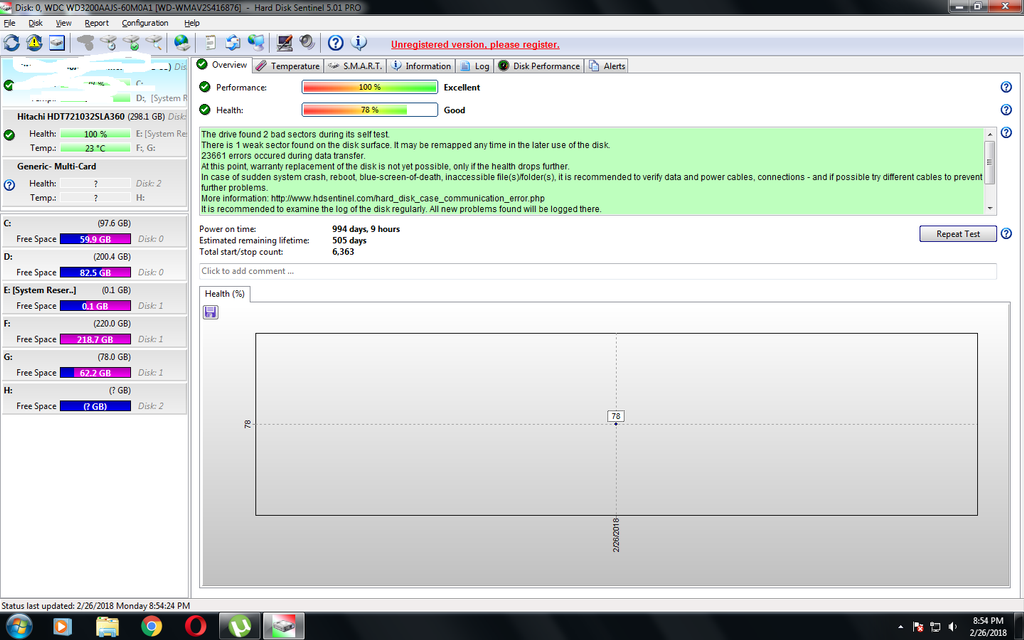Open the text report document icon
The width and height of the screenshot is (1024, 640).
[210, 43]
